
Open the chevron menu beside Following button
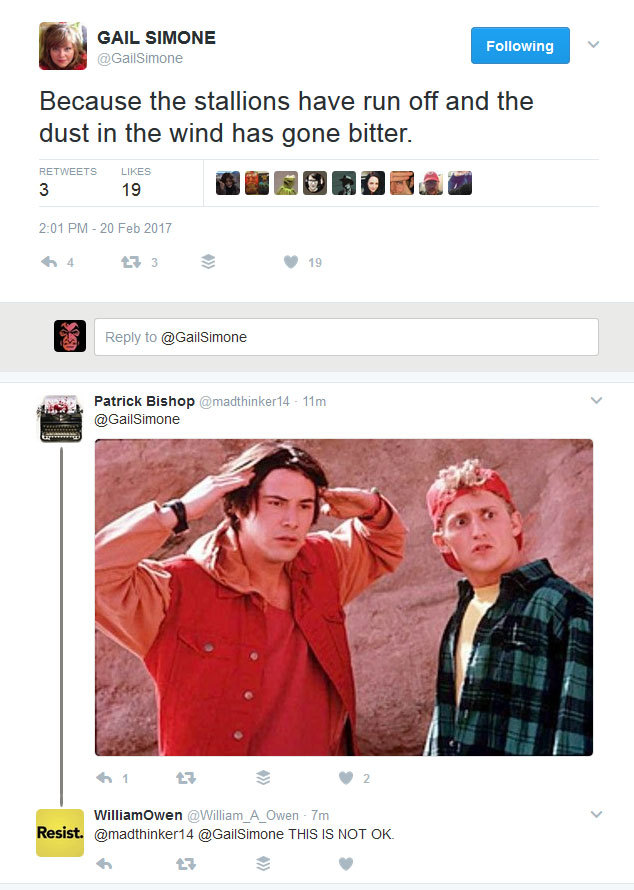click(594, 44)
